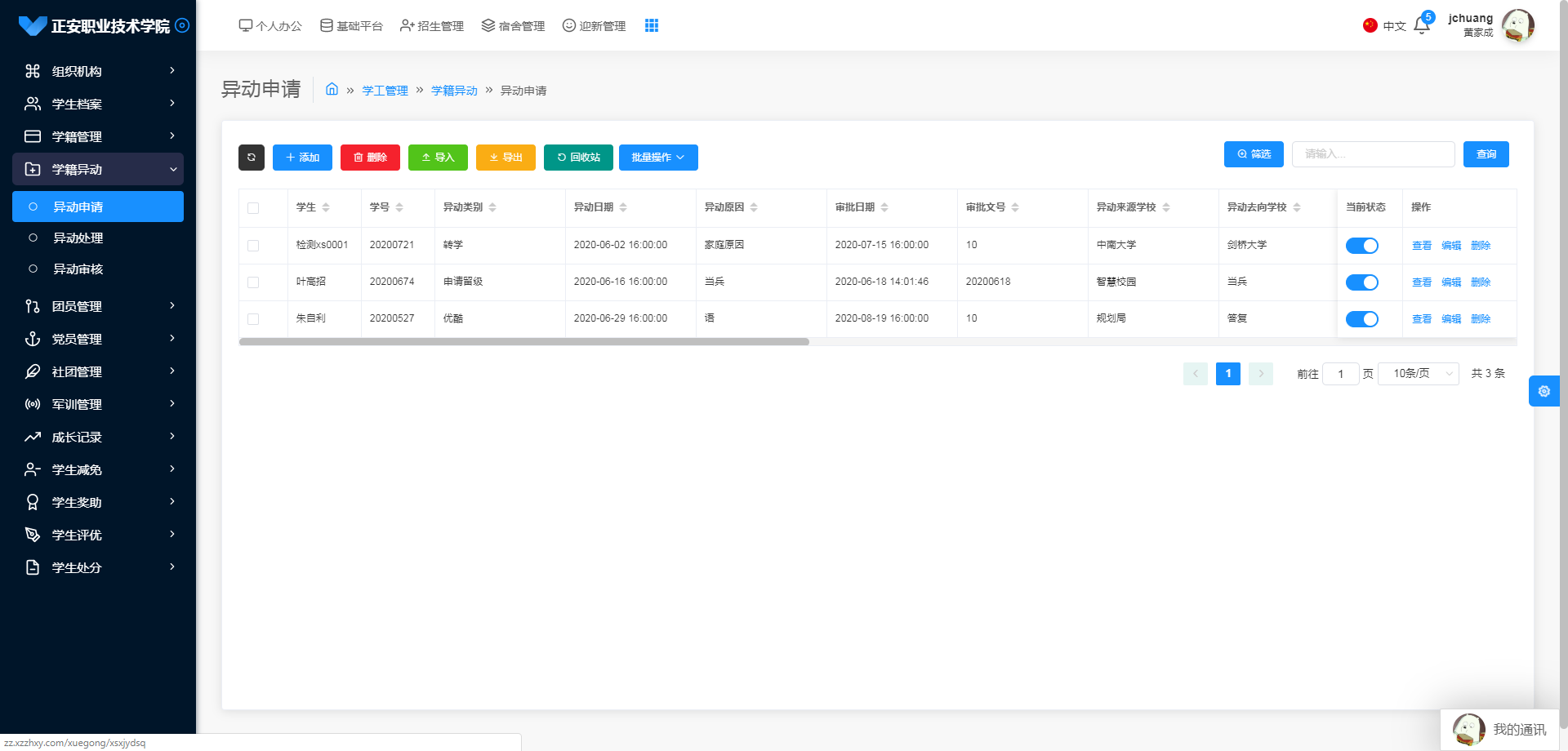This screenshot has height=751, width=1568.
Task: Toggle status switch for 检测xs0001 row
Action: (1362, 246)
